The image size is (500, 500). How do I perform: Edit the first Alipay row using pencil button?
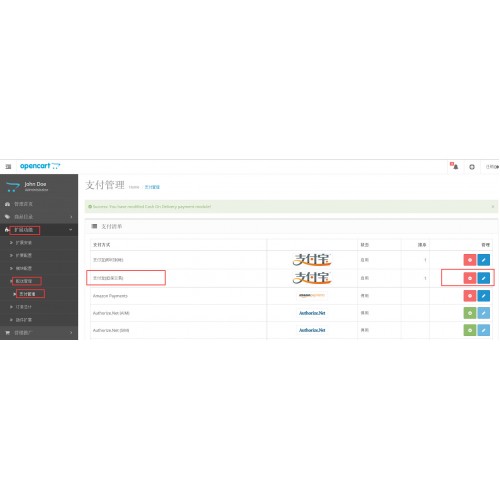point(484,260)
